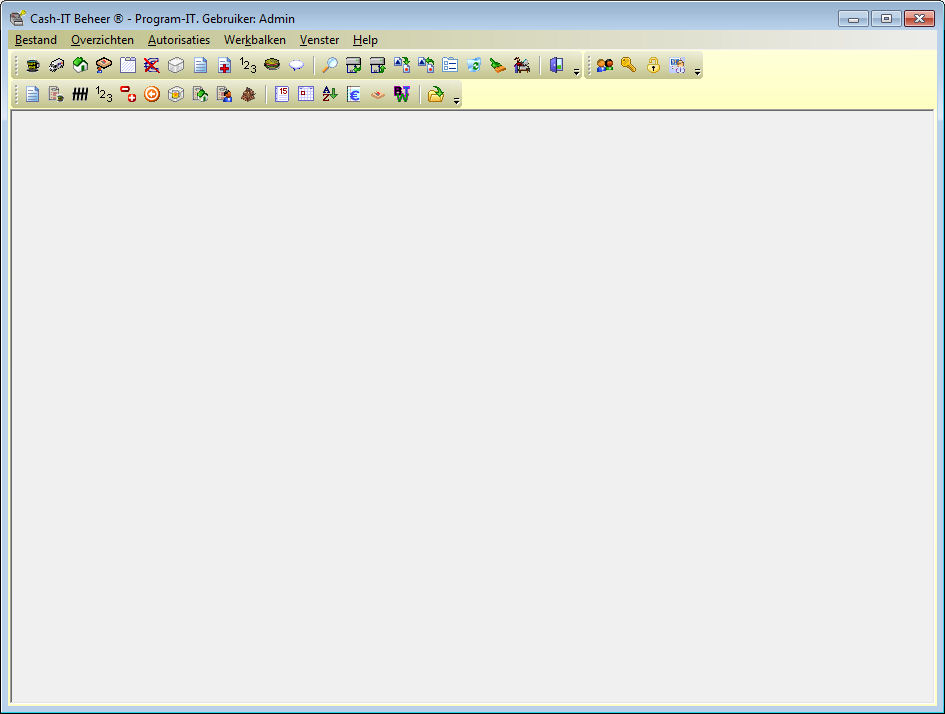The image size is (945, 714).
Task: Click the magnifying glass search icon
Action: point(330,65)
